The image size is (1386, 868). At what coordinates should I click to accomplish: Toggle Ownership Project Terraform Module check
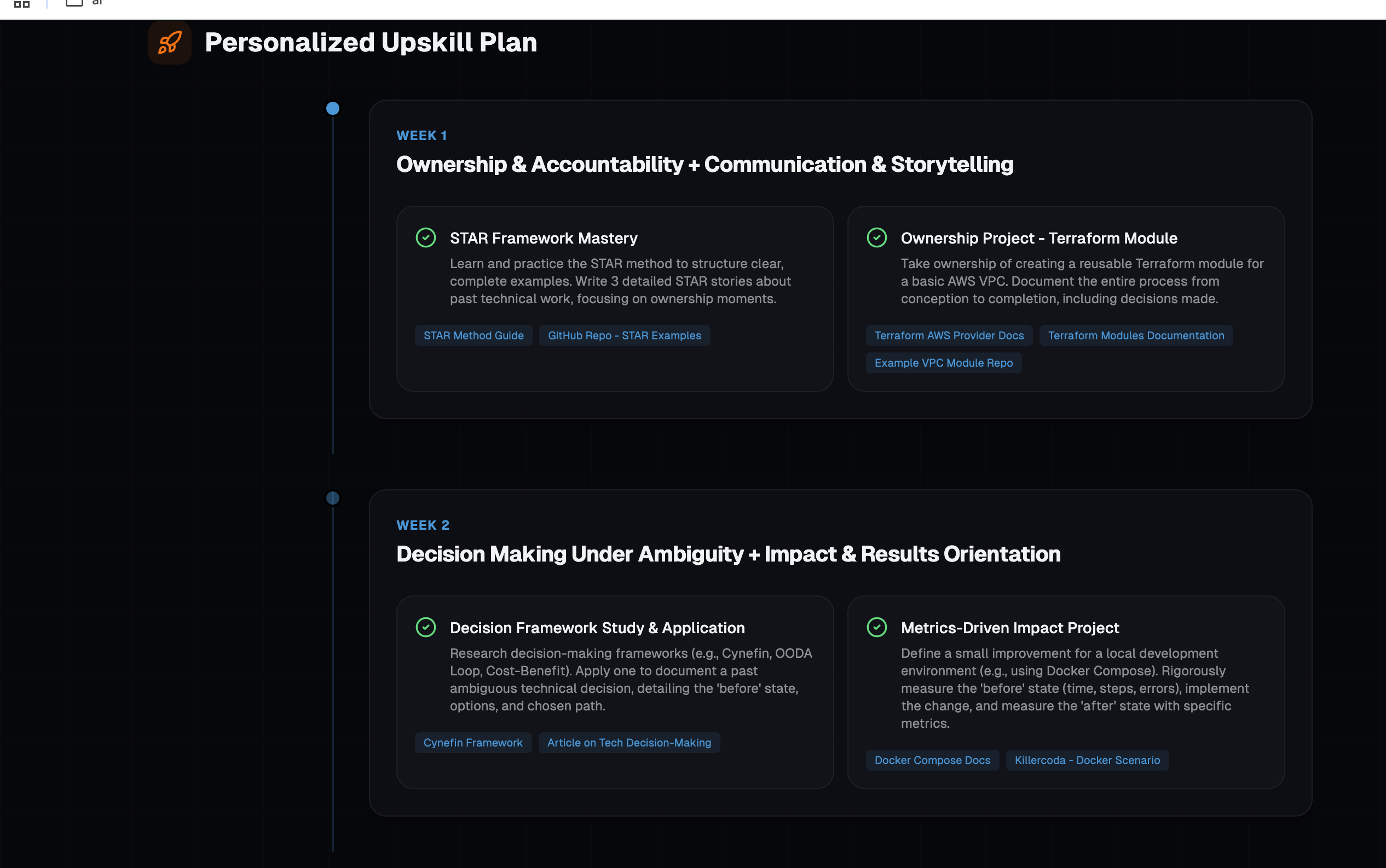point(876,238)
